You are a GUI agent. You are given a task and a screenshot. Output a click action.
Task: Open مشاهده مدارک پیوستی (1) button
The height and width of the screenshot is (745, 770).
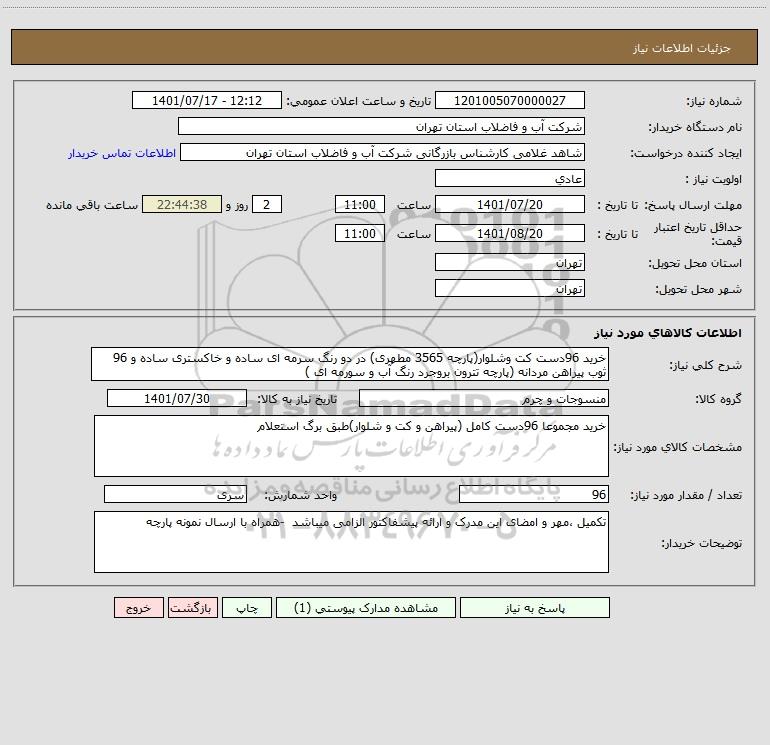tap(366, 608)
